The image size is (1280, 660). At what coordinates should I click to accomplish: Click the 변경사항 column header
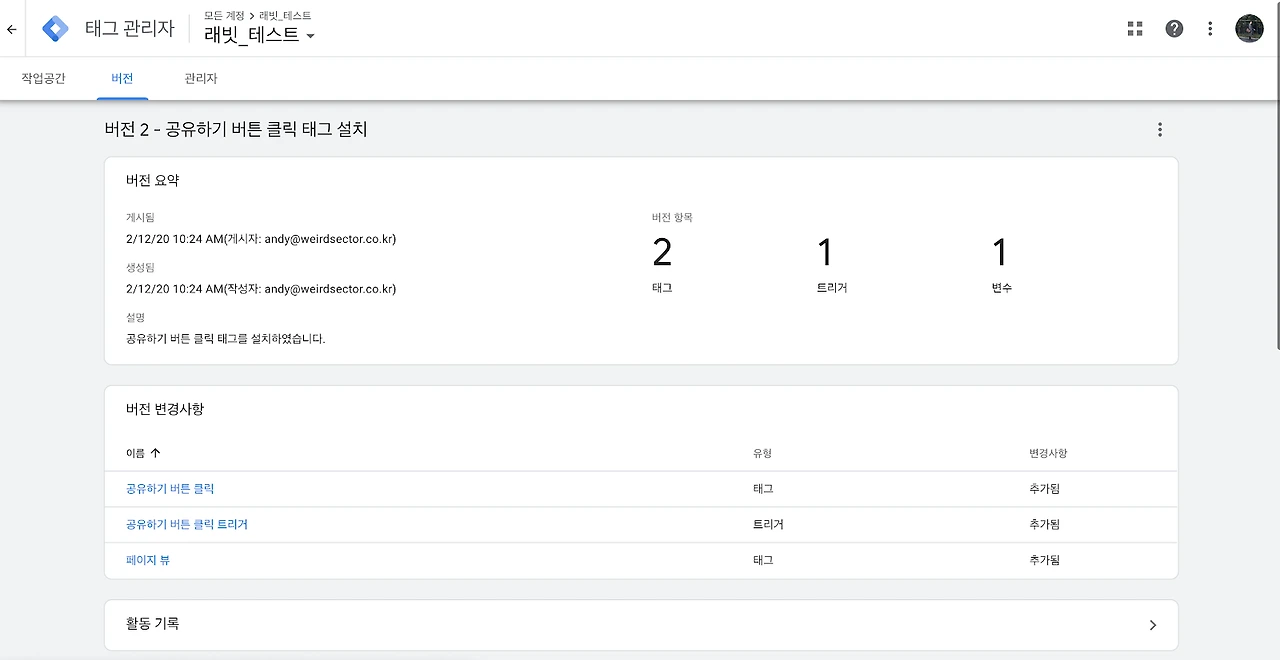pos(1048,453)
